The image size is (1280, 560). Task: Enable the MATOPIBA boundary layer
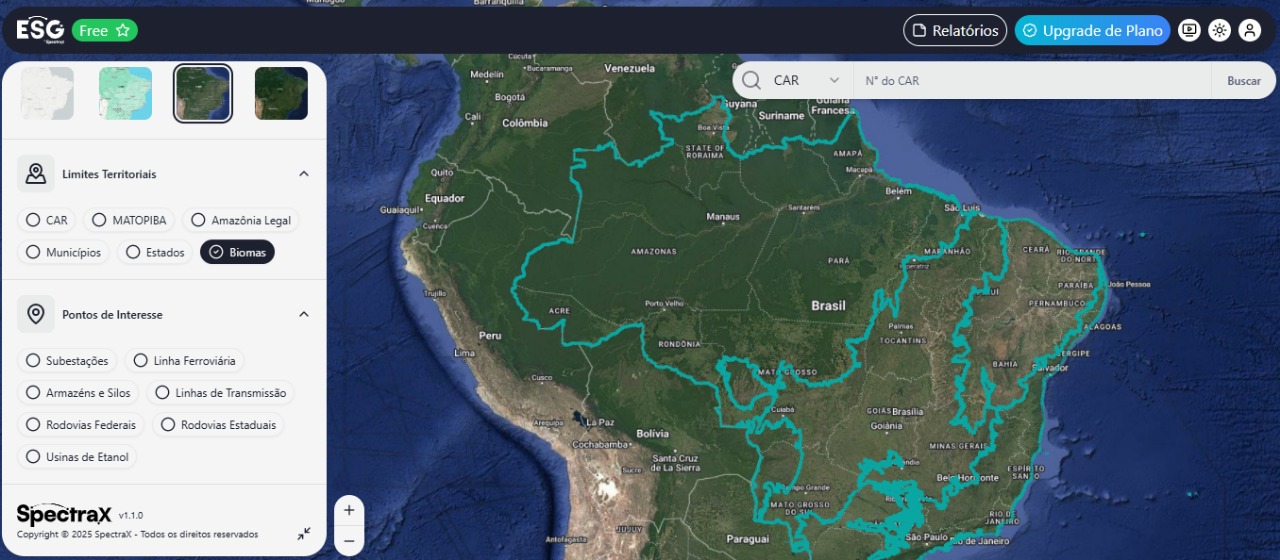pyautogui.click(x=129, y=220)
